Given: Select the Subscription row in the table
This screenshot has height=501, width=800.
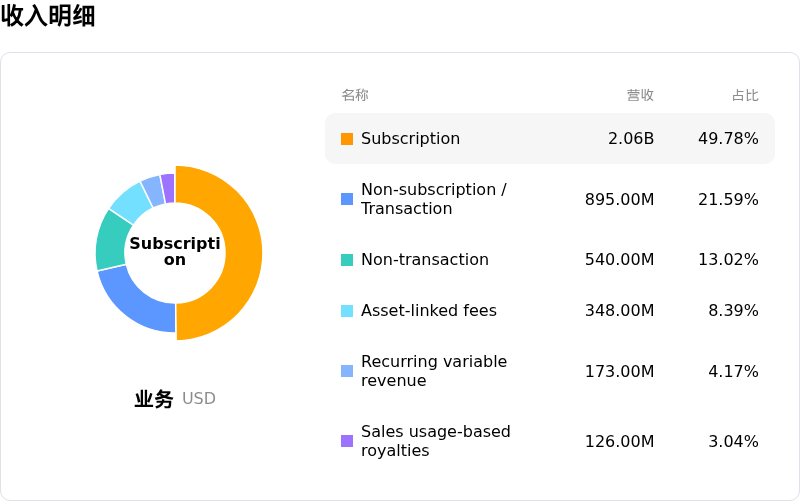Looking at the screenshot, I should pyautogui.click(x=550, y=139).
